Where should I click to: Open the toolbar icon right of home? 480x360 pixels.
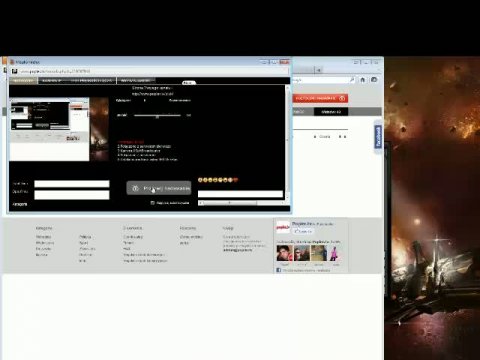click(374, 80)
